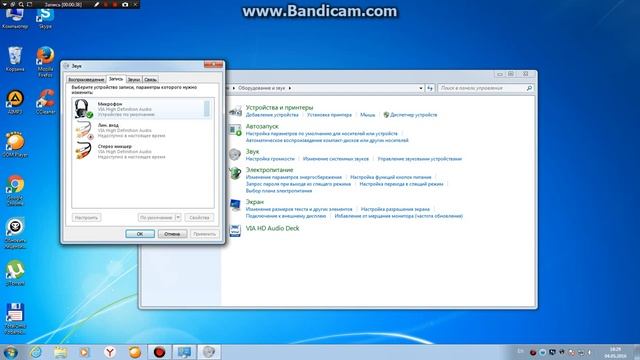The height and width of the screenshot is (360, 640).
Task: Open Windows Explorer folder icon in taskbar
Action: [x=60, y=352]
